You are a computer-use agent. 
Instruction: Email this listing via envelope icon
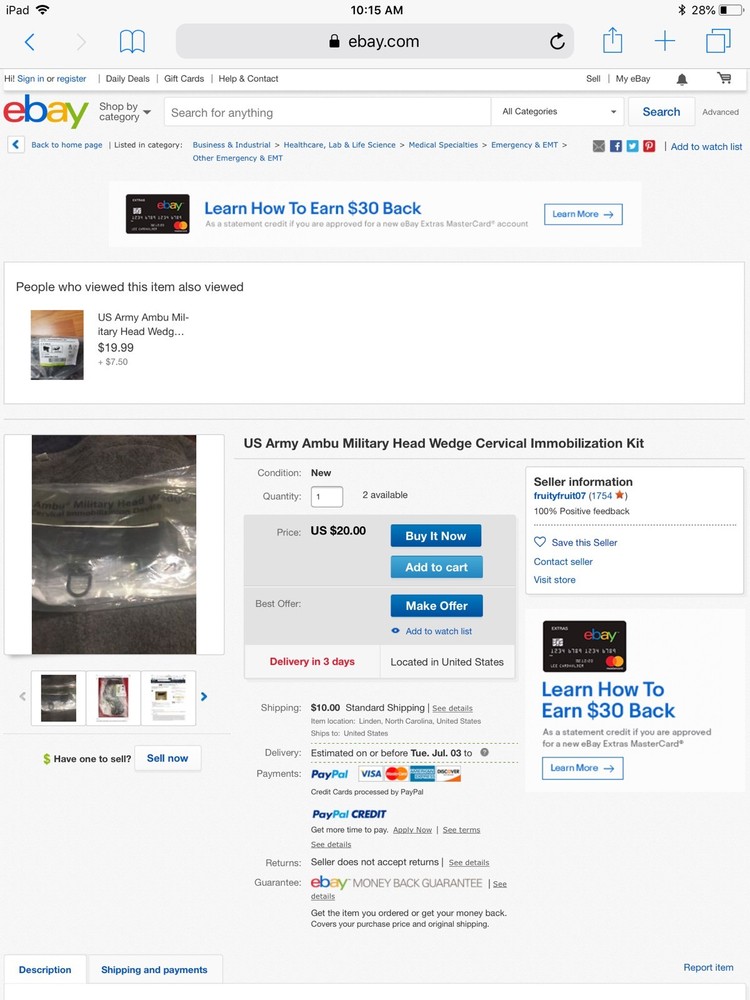(x=598, y=146)
